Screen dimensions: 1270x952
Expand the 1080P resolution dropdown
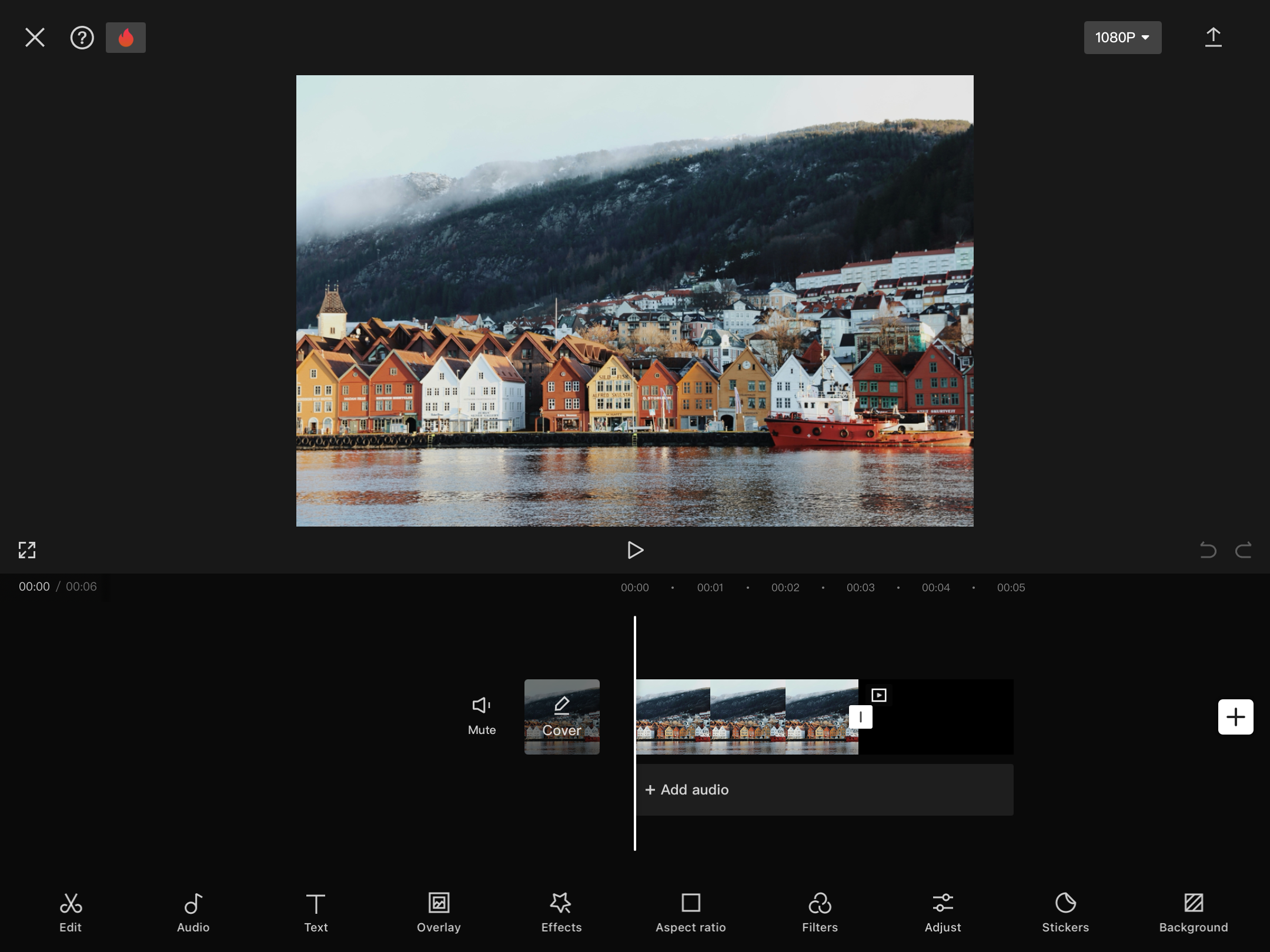(1122, 38)
